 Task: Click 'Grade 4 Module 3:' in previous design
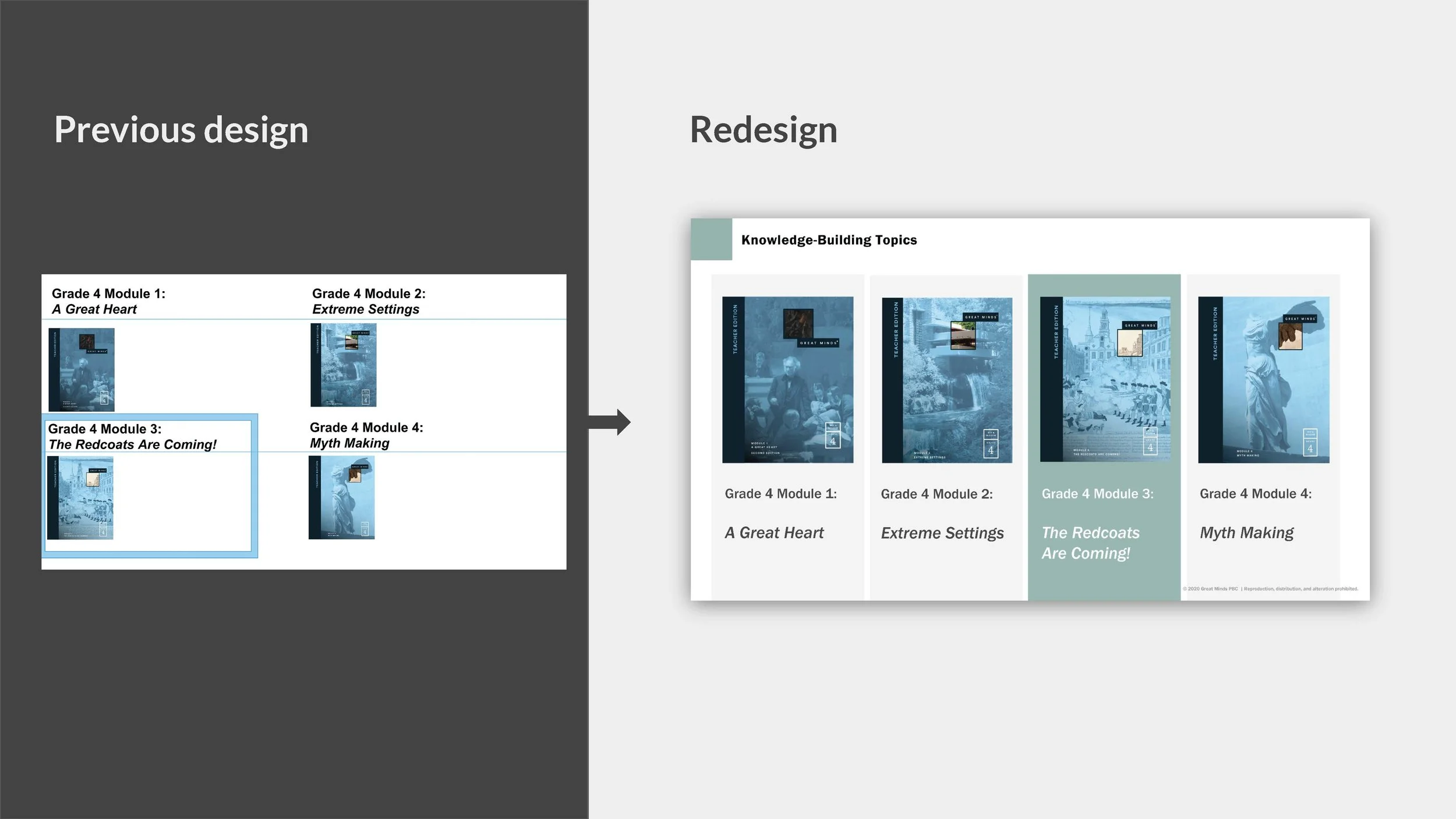pos(105,429)
